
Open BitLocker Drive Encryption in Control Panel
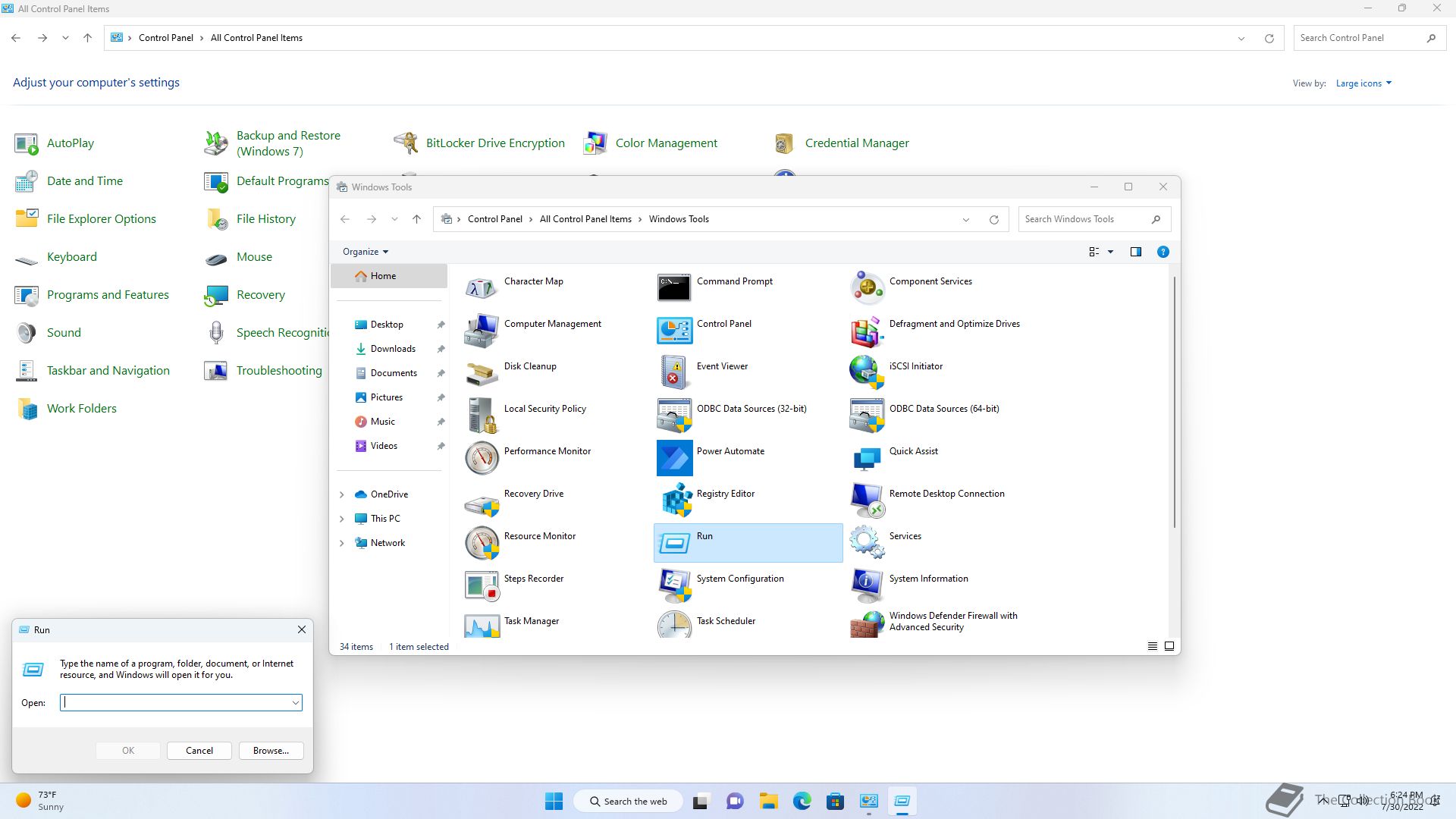(x=479, y=143)
